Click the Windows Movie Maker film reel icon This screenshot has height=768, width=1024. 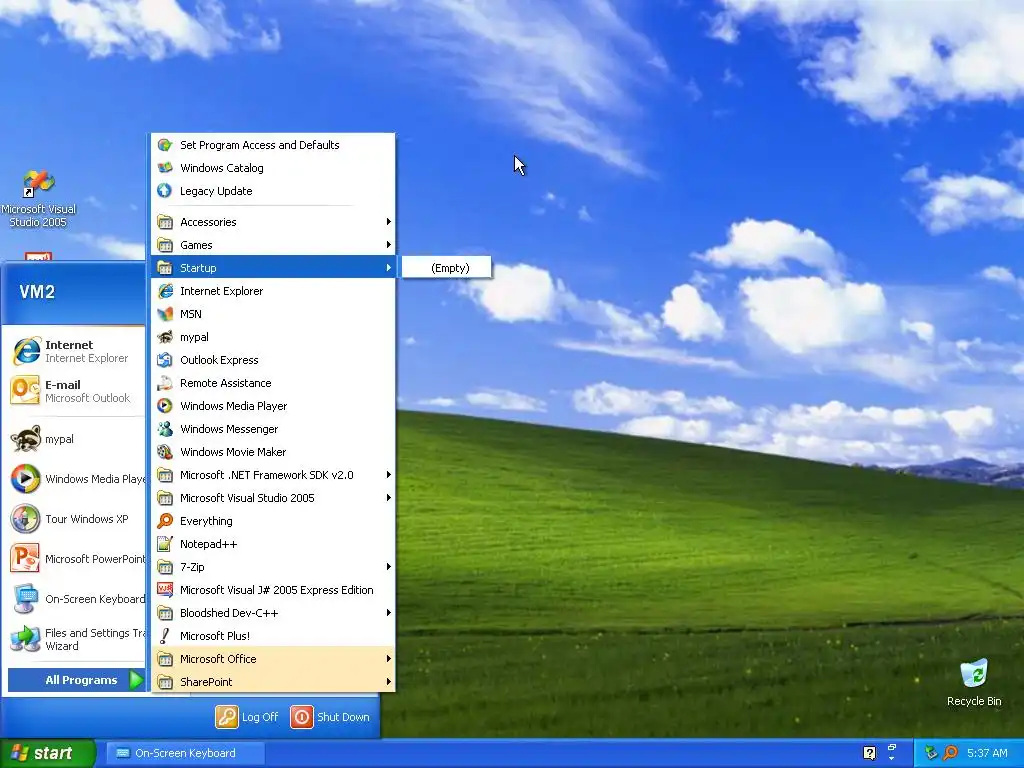tap(165, 452)
